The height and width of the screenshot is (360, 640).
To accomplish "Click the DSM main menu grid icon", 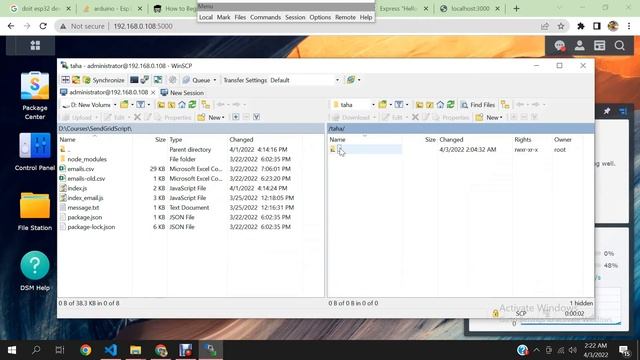I will click(35, 45).
